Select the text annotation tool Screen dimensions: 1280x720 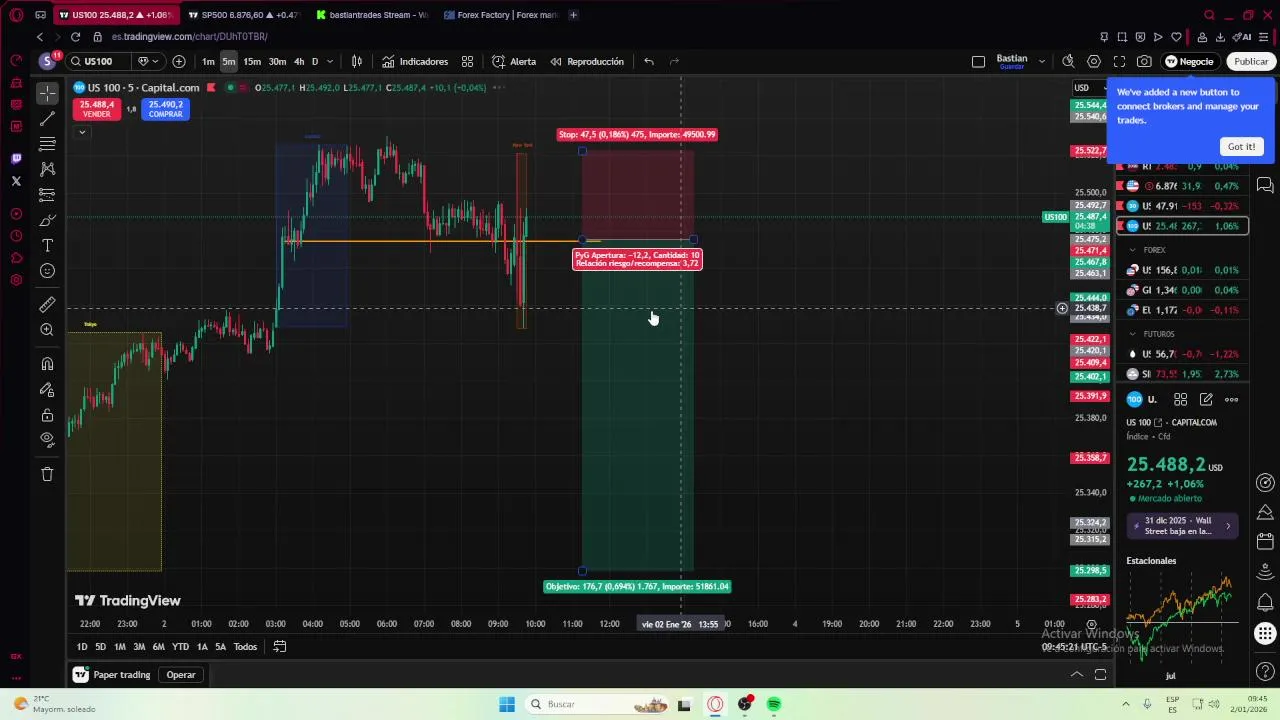[x=47, y=246]
